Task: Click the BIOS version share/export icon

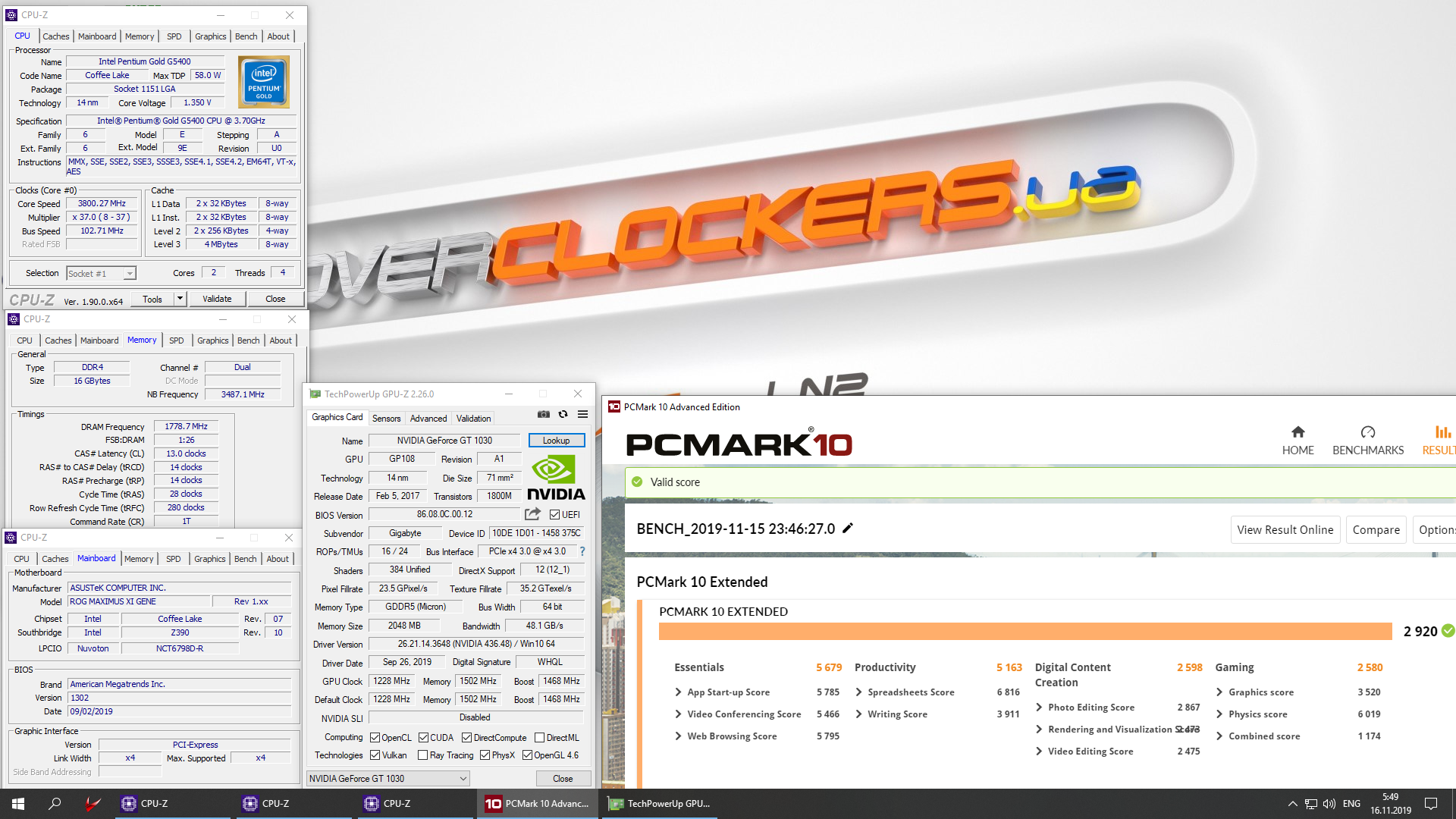Action: pos(533,514)
